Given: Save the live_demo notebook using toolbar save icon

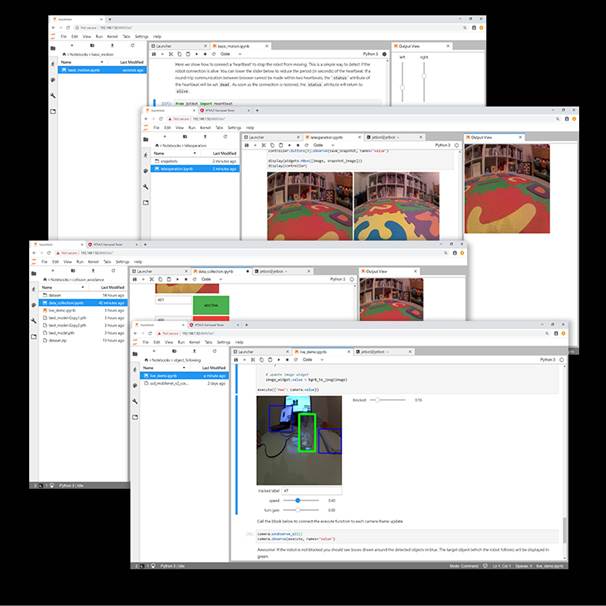Looking at the screenshot, I should click(x=237, y=360).
